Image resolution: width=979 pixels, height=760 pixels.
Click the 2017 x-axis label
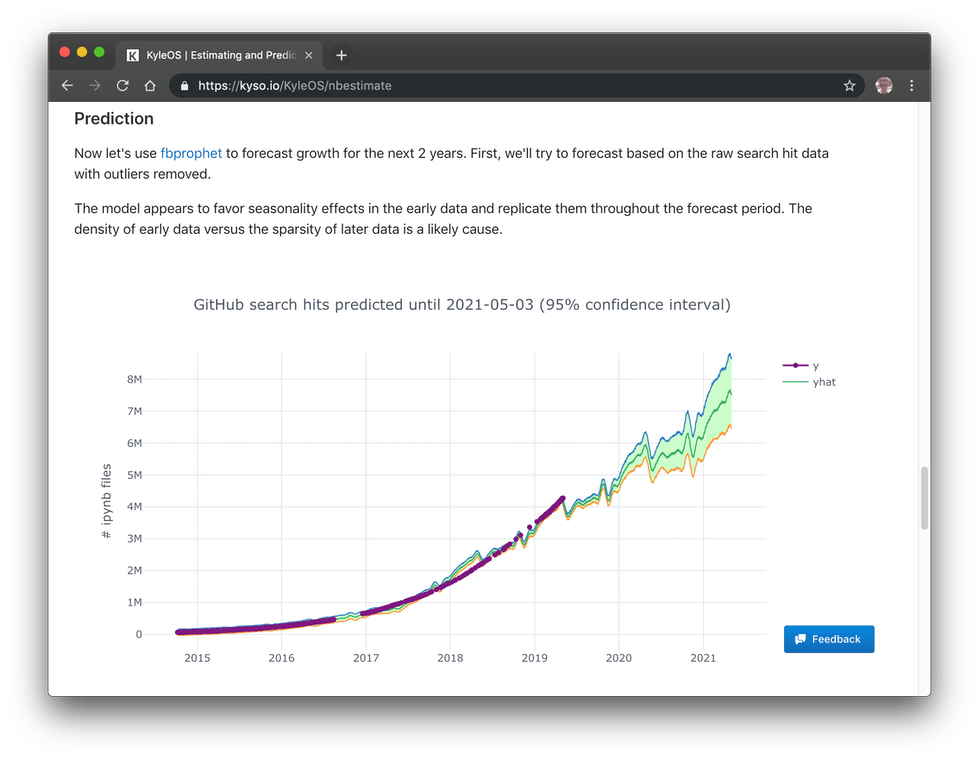[366, 658]
